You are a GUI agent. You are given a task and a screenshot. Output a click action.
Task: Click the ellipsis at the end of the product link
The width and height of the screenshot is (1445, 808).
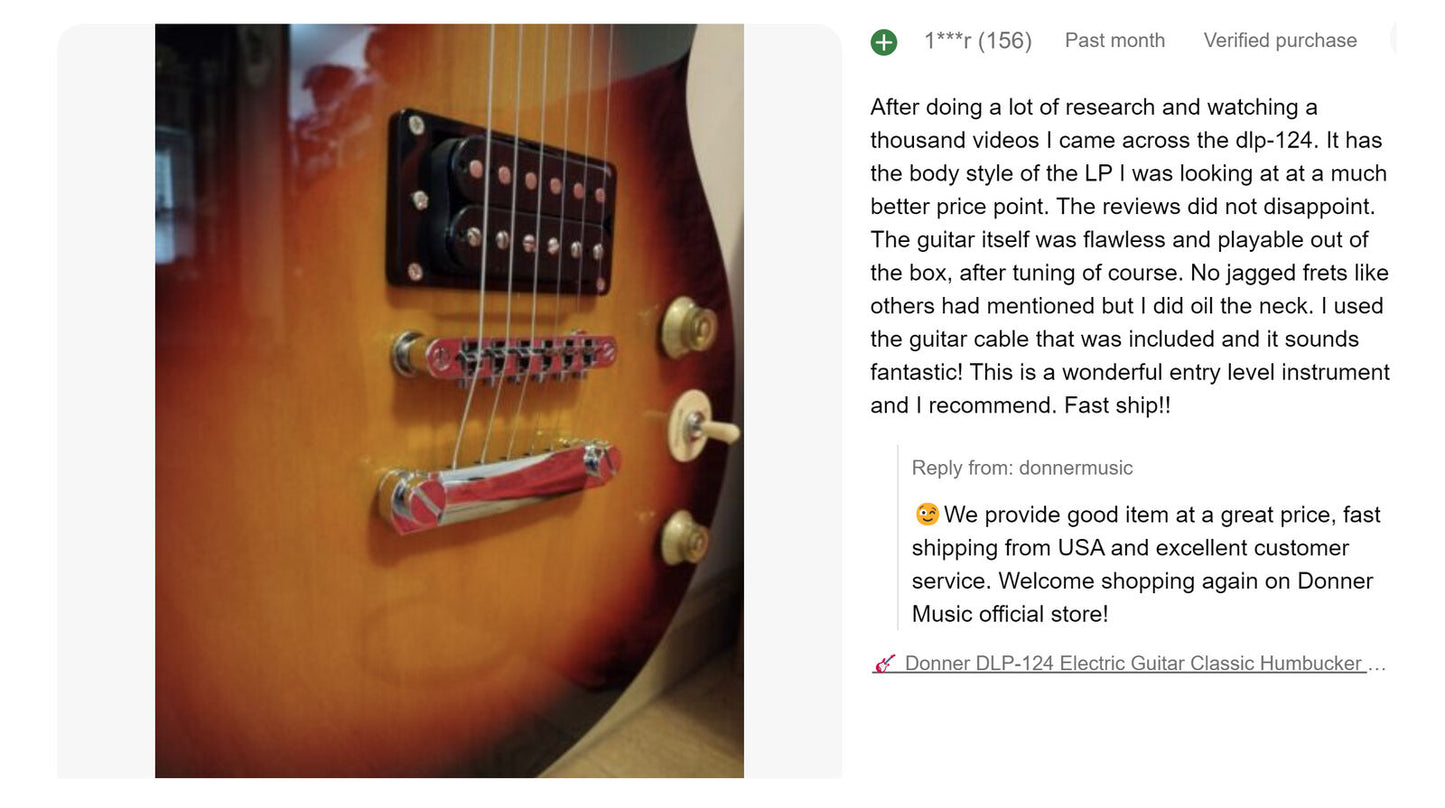(x=1377, y=663)
